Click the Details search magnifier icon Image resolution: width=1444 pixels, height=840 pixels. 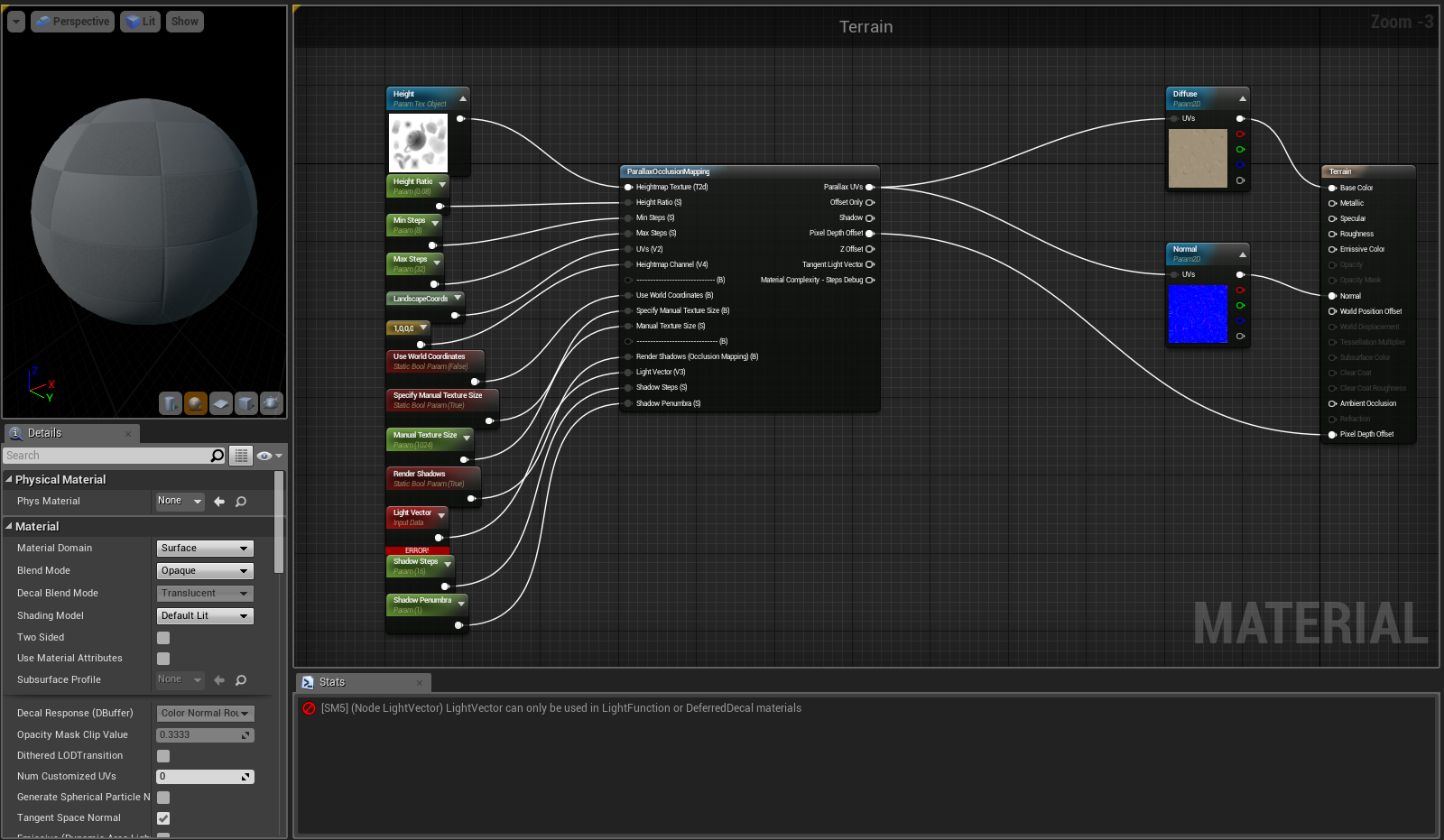pos(218,456)
